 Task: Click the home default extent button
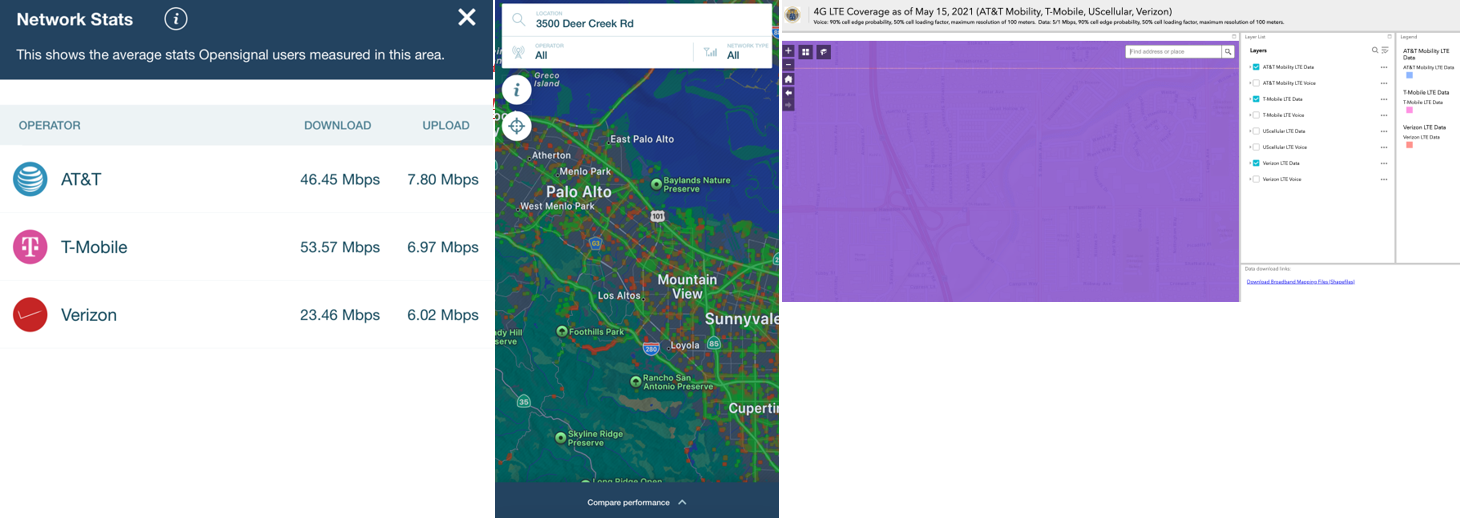[x=788, y=79]
